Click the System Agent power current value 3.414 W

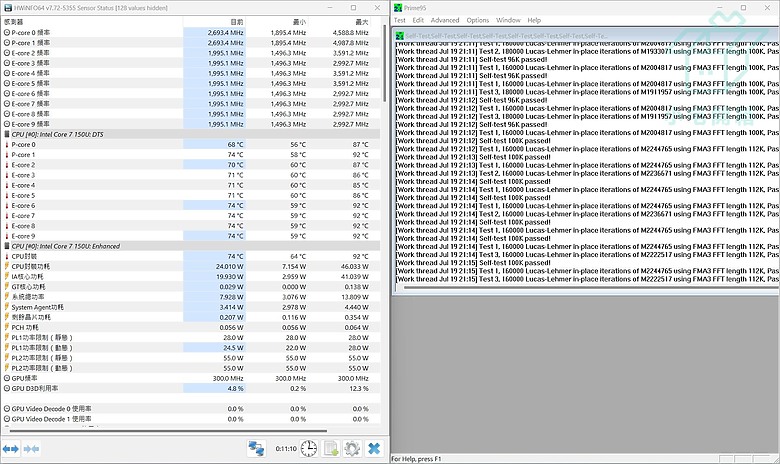231,307
